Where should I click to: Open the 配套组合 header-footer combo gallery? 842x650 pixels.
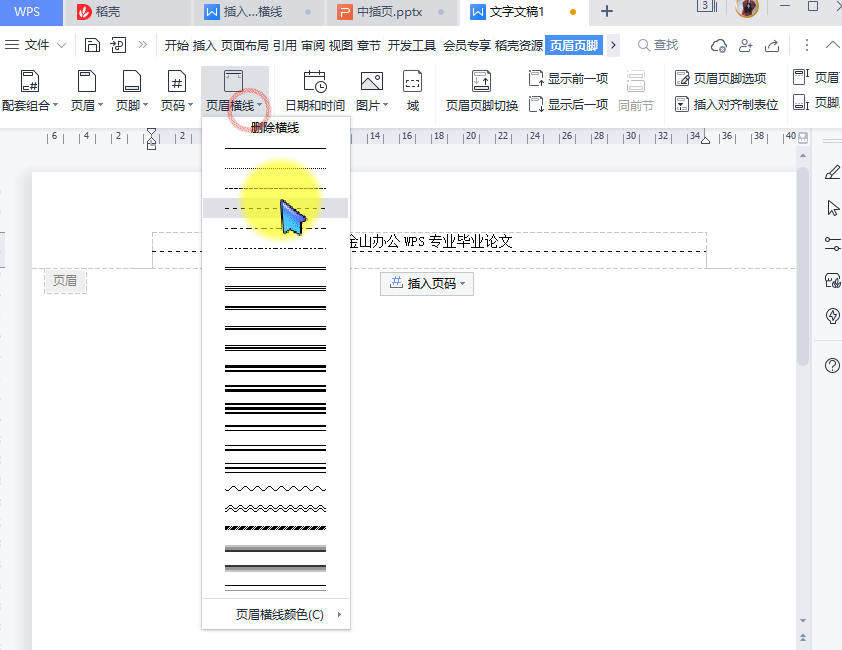pyautogui.click(x=30, y=90)
